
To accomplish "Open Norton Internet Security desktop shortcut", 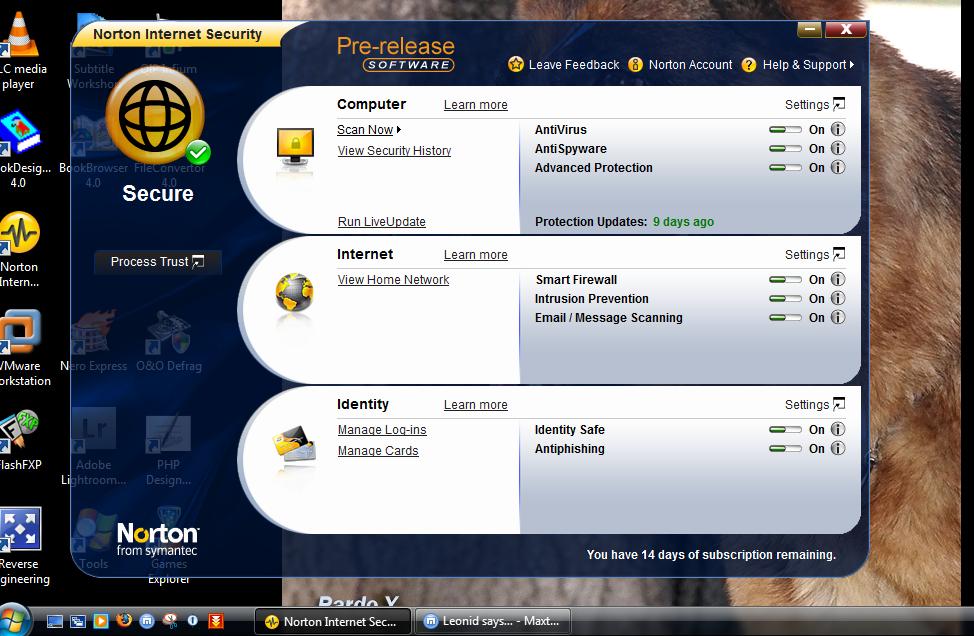I will [x=20, y=248].
